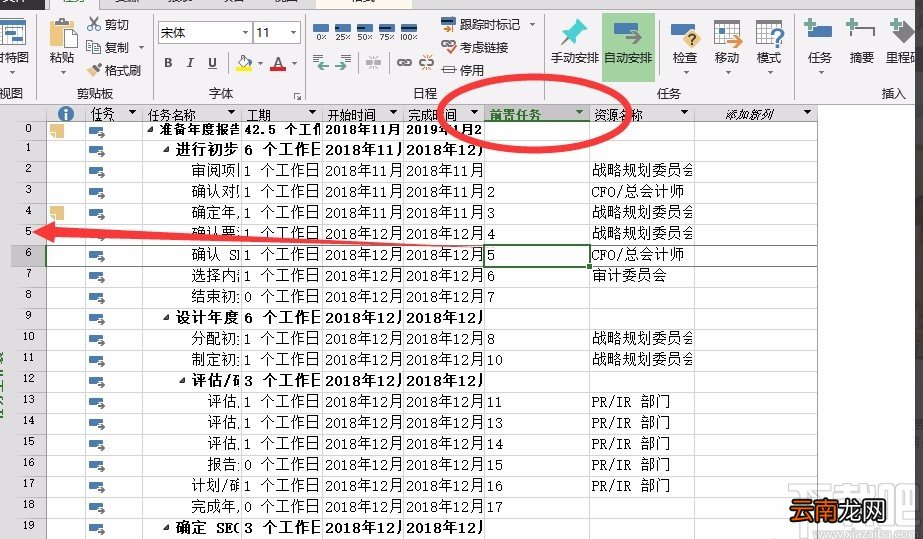Open the note icon in row 0
This screenshot has width=923, height=539.
click(x=57, y=131)
